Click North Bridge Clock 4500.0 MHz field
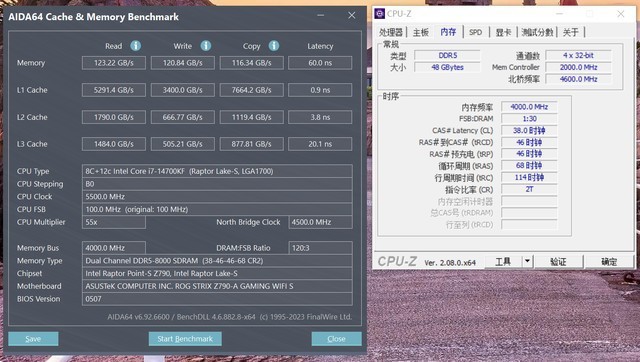 point(320,222)
